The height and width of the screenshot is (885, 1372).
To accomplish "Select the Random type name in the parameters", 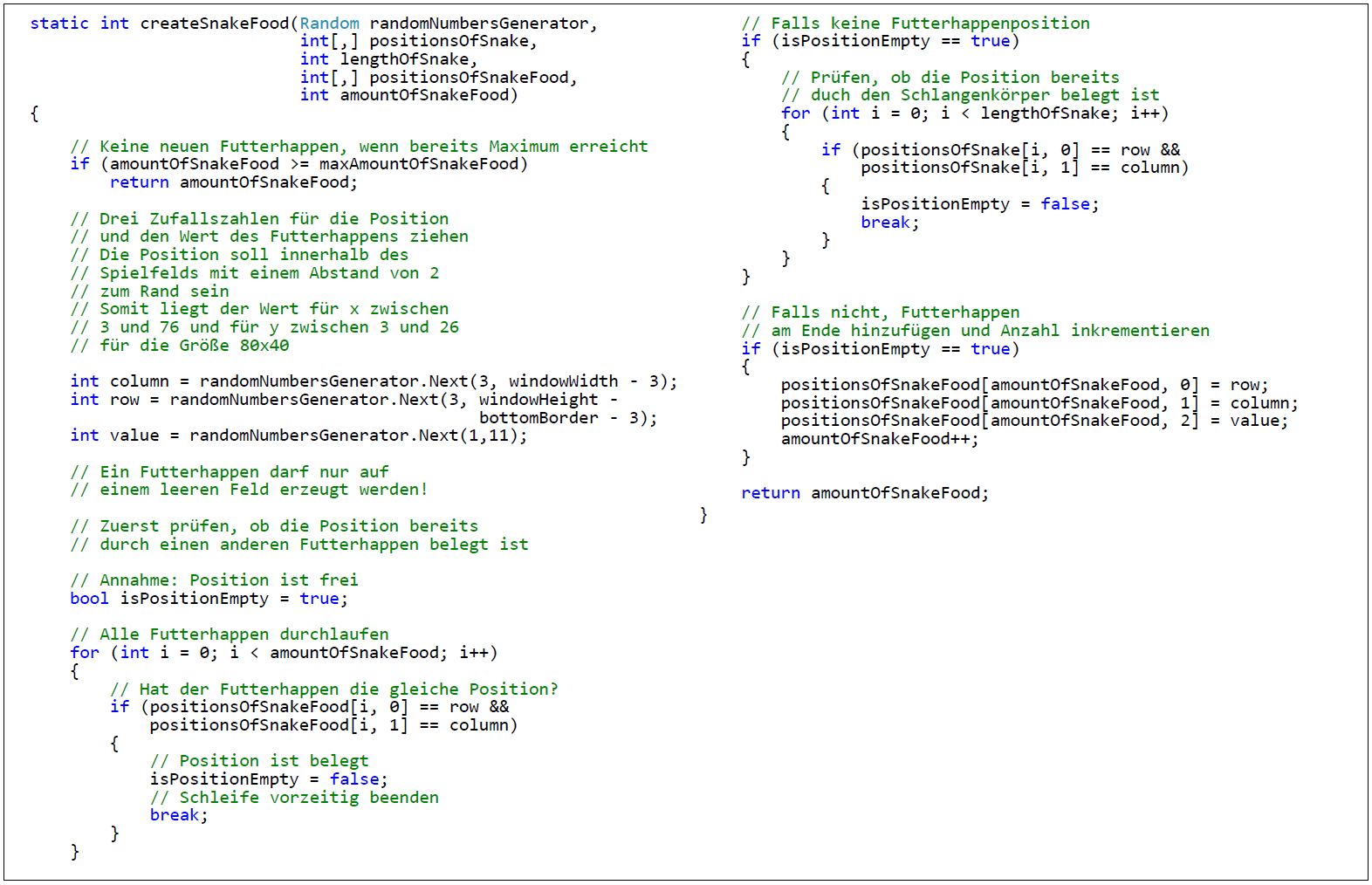I will [329, 24].
